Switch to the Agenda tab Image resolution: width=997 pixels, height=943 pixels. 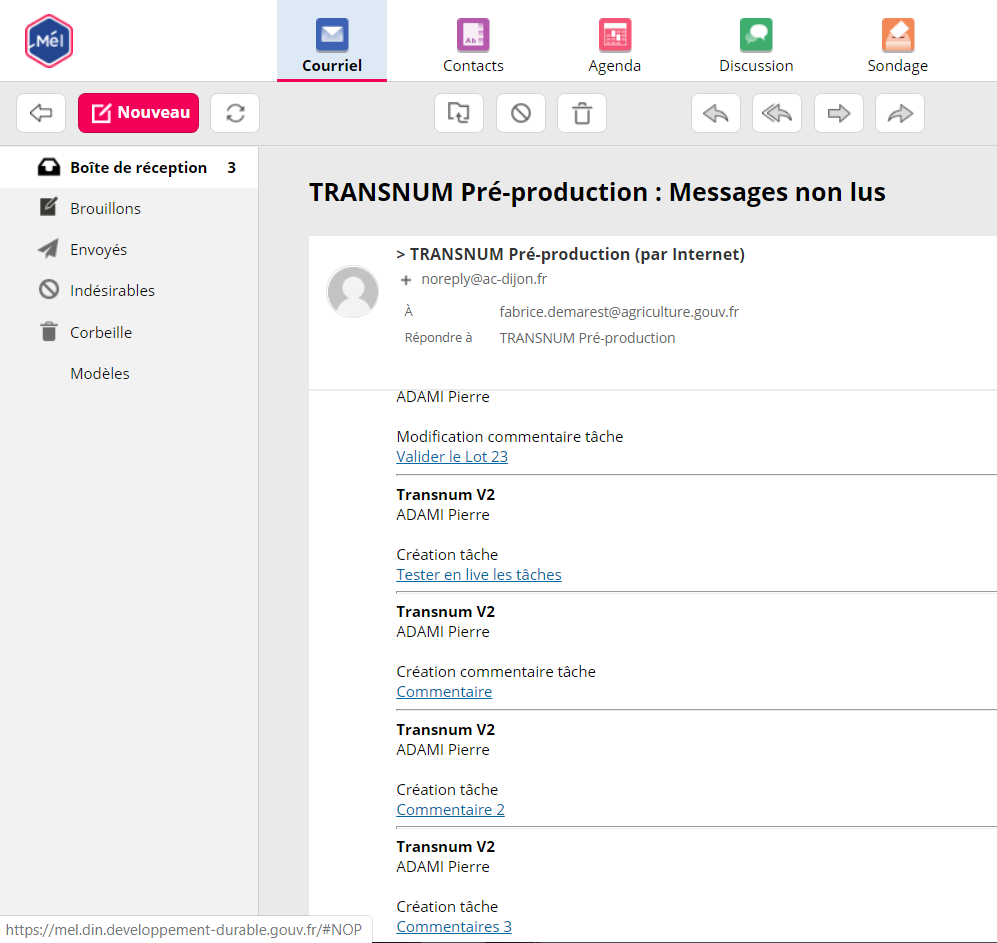614,47
